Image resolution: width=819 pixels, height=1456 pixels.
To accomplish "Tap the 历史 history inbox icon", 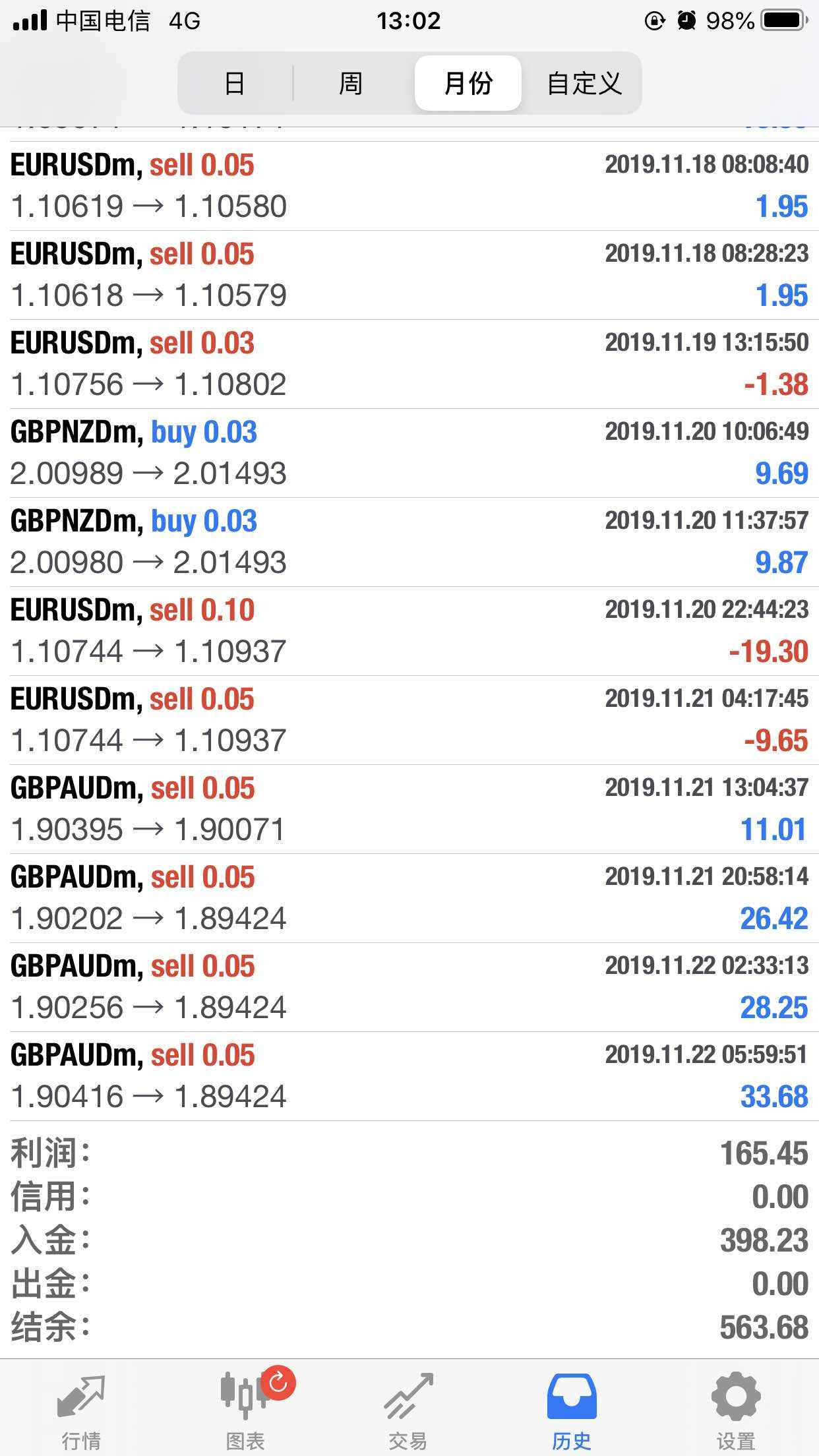I will tap(572, 1398).
